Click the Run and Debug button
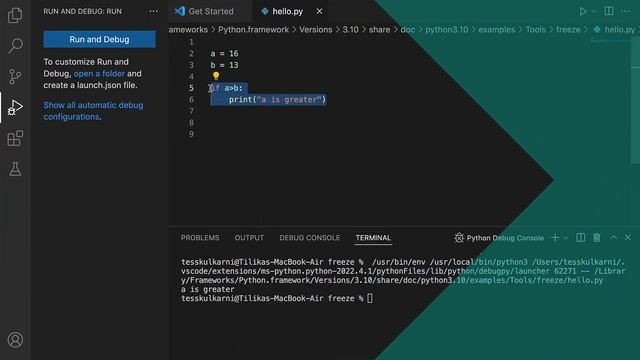 [99, 39]
